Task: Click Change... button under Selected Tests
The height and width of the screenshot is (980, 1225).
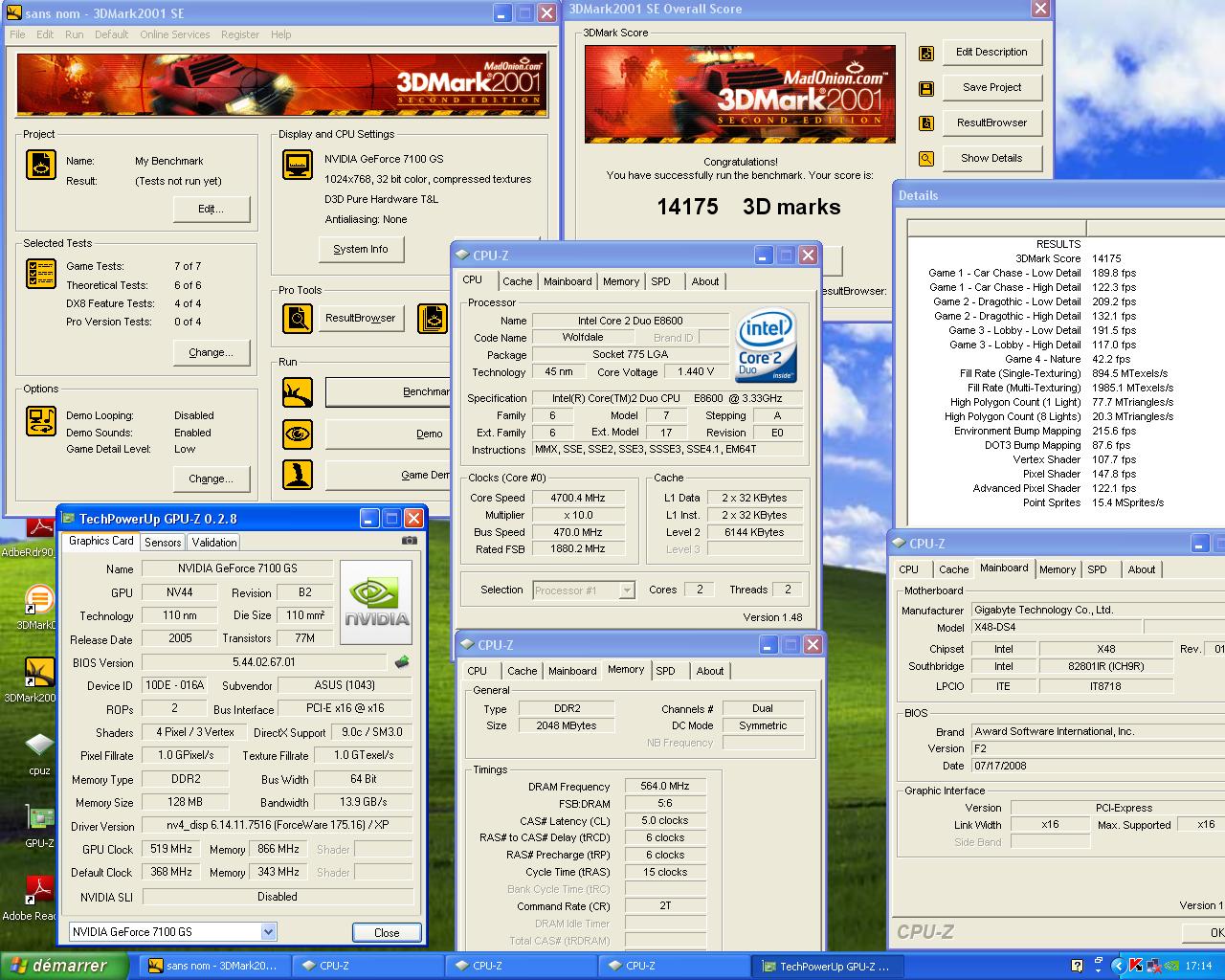Action: tap(212, 352)
